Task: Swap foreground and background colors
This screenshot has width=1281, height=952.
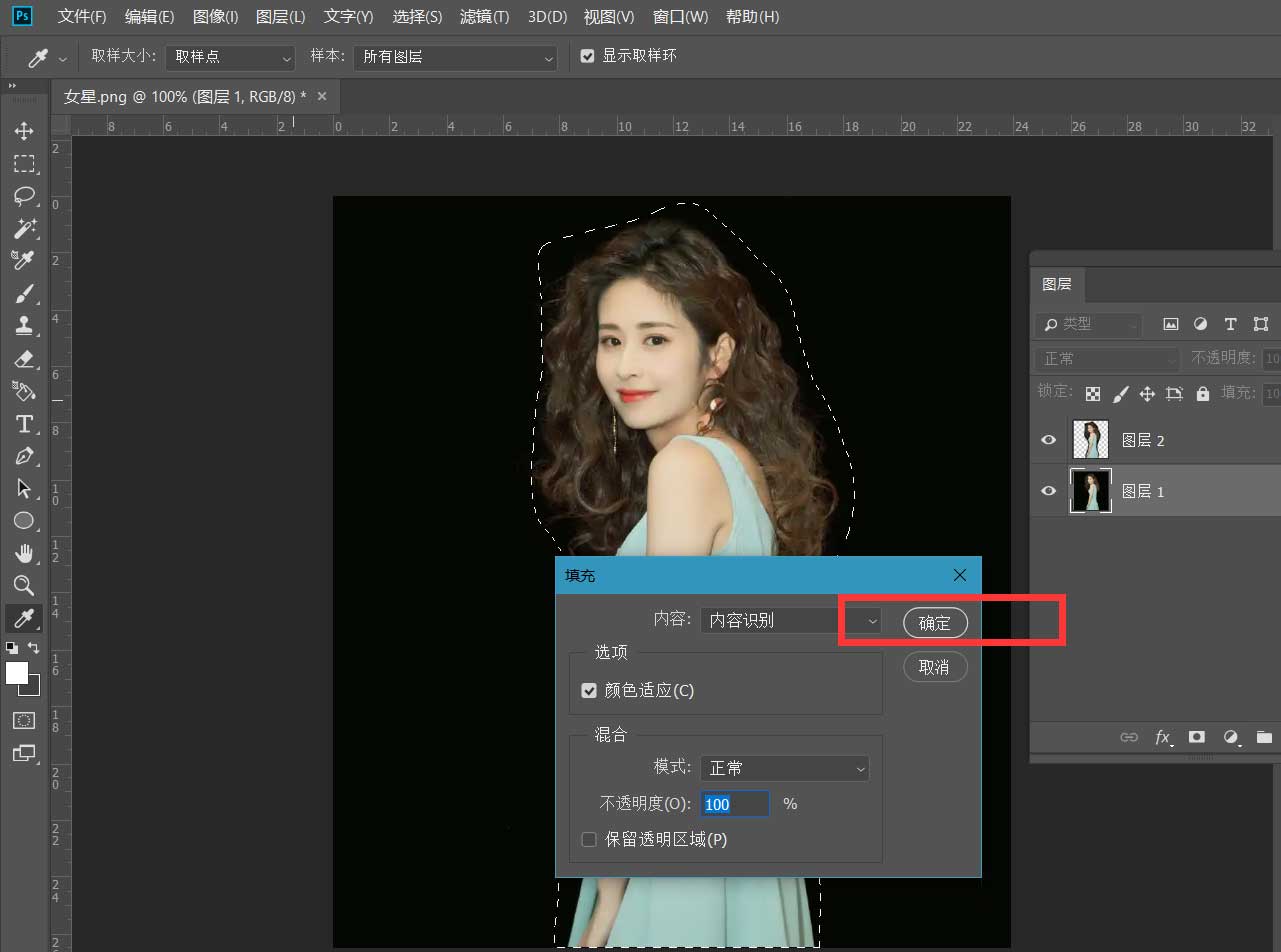Action: pos(34,648)
